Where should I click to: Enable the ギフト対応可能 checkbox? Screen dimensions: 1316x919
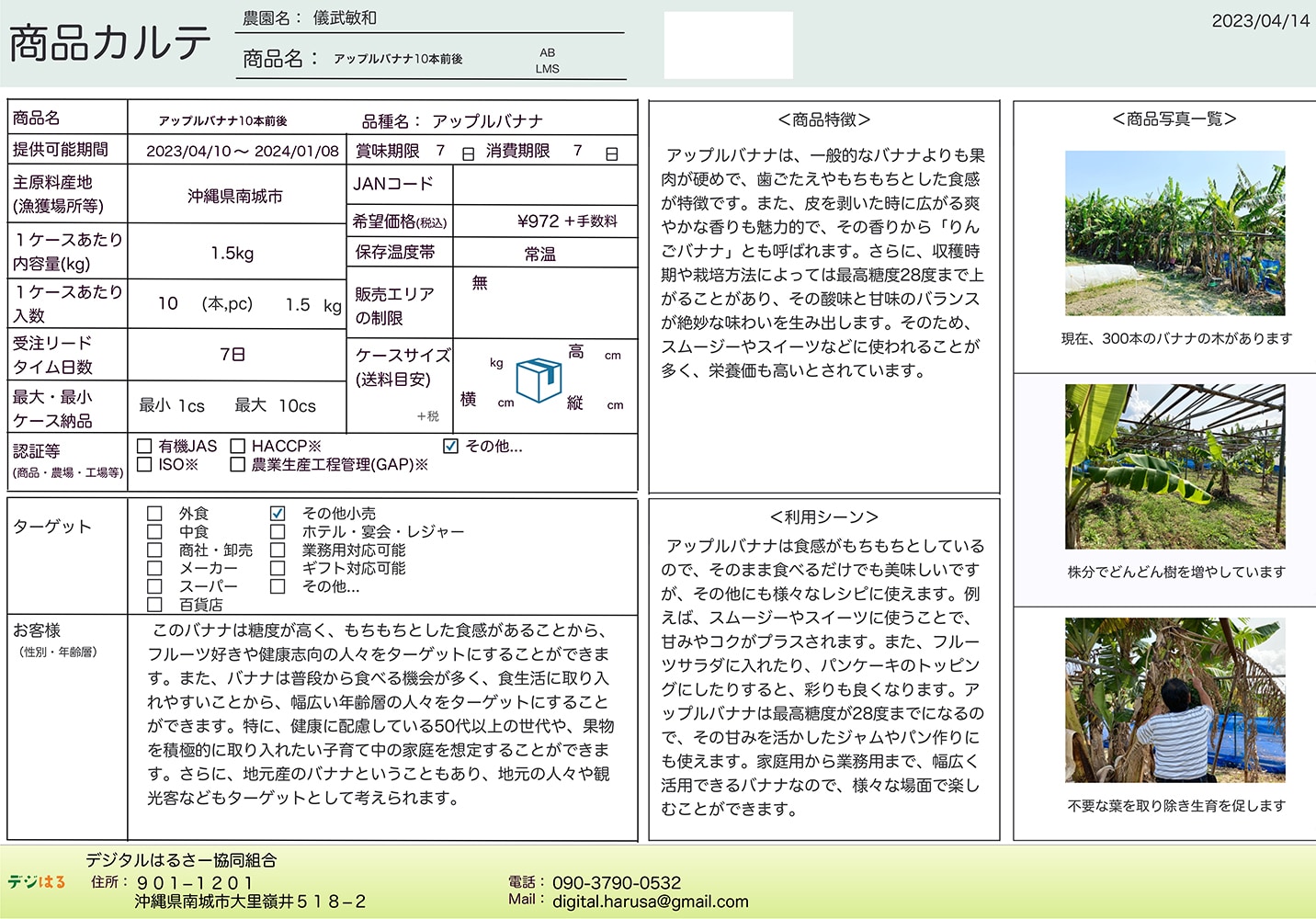(278, 568)
